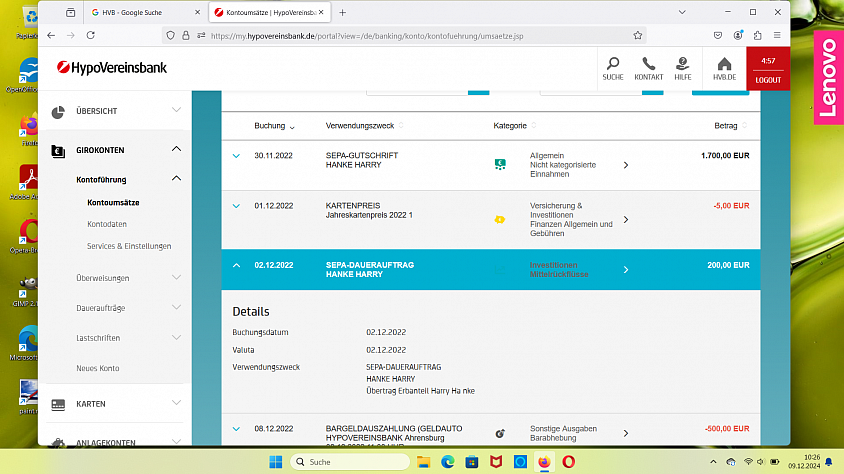Open category arrow for KARTENPREIS row
This screenshot has height=474, width=844.
625,220
